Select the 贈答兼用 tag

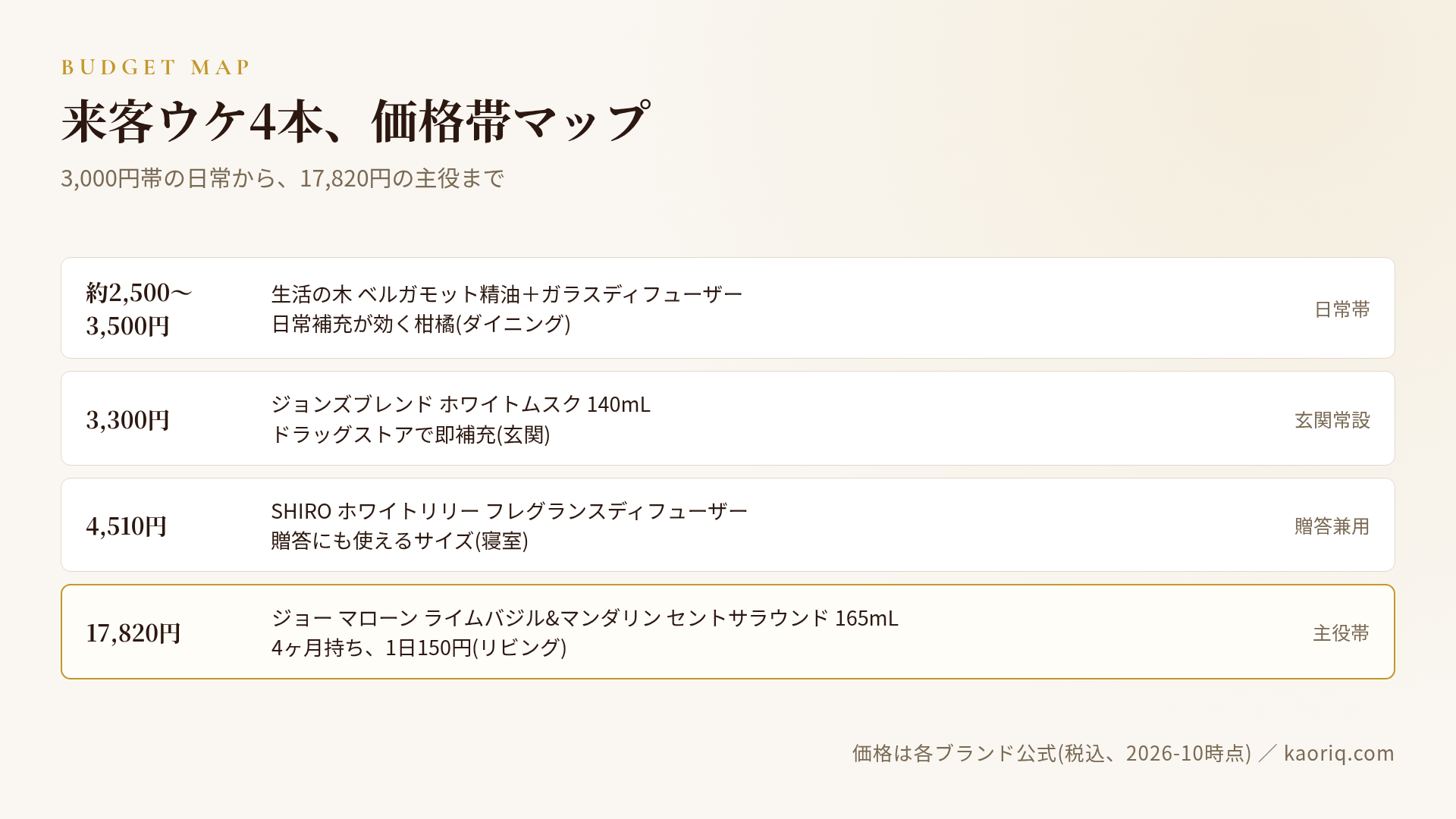pos(1332,526)
